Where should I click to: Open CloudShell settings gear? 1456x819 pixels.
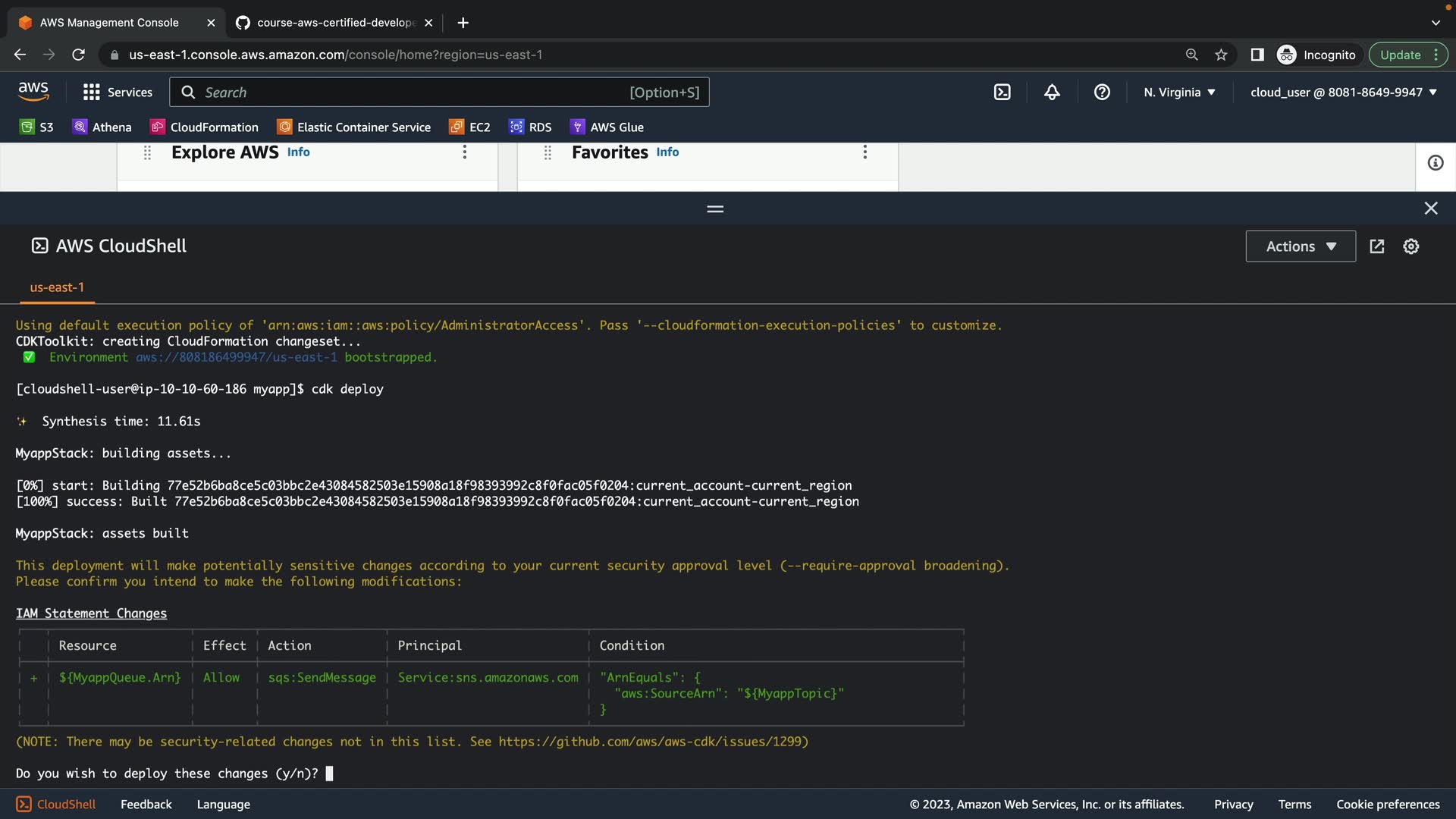coord(1410,246)
